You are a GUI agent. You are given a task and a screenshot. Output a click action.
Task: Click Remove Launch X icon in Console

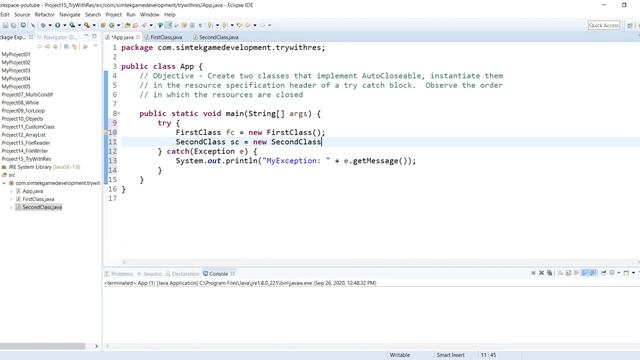pos(542,273)
